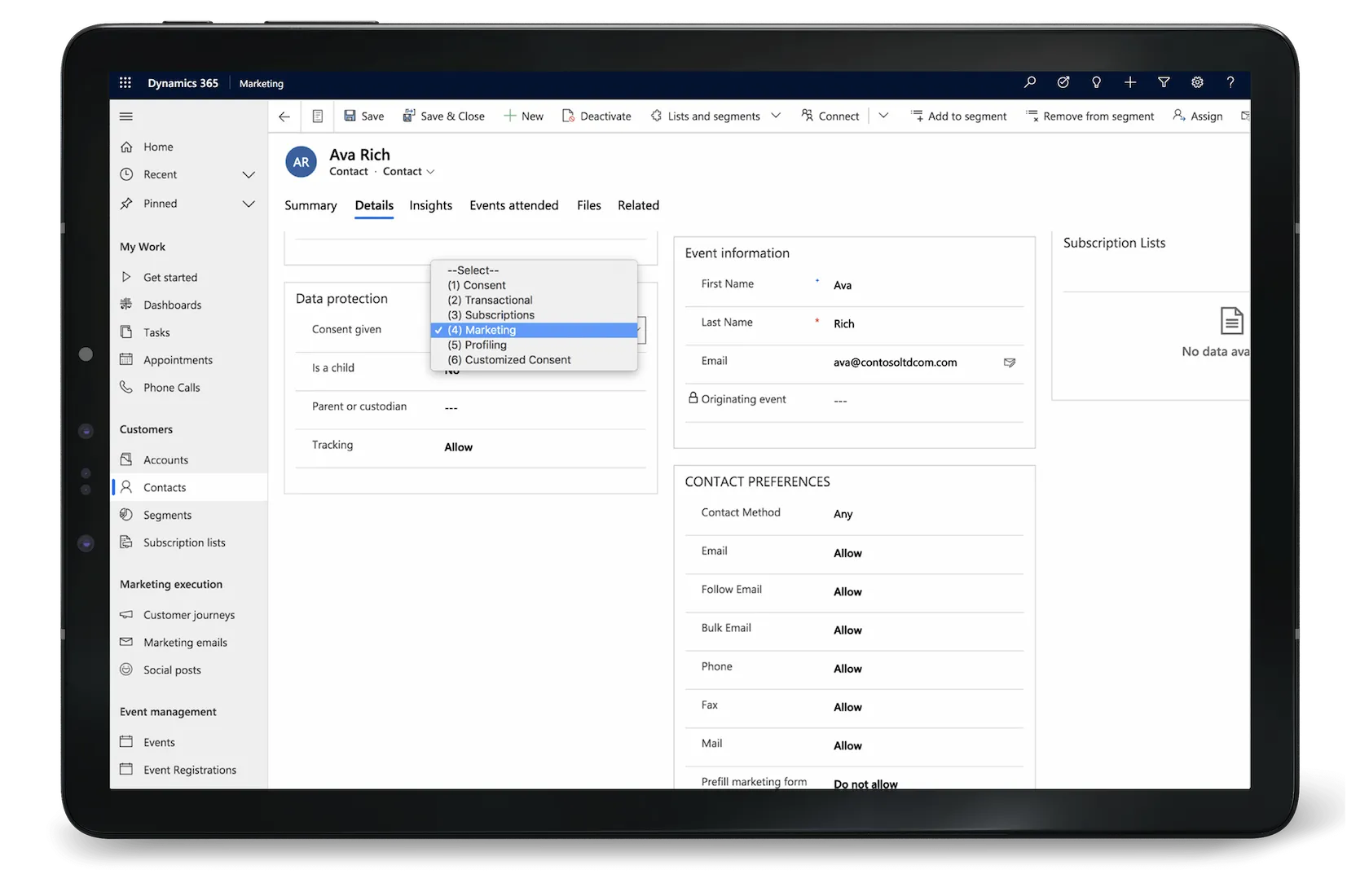Click Lists and segments command
The height and width of the screenshot is (896, 1369).
tap(705, 116)
